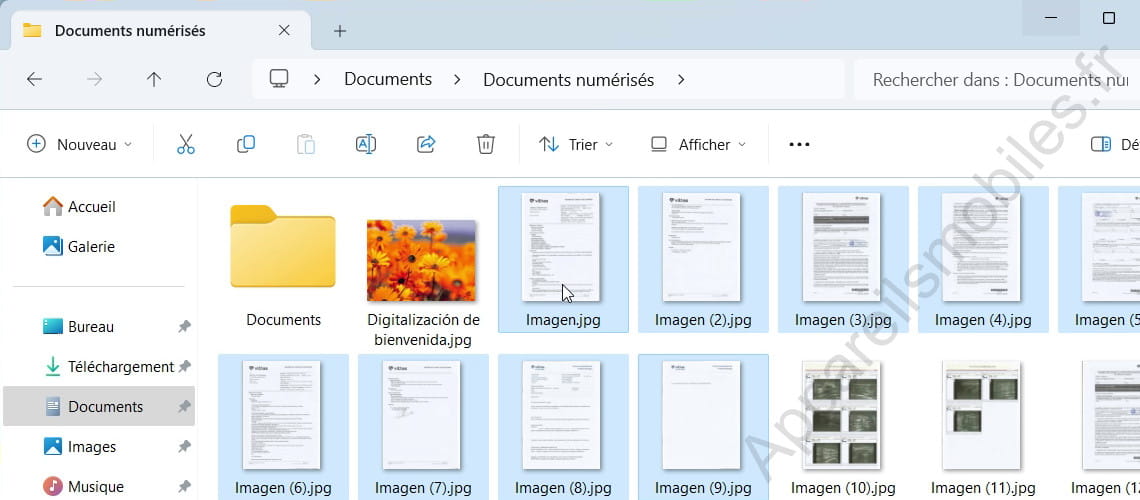The width and height of the screenshot is (1140, 500).
Task: Select the Imagen (6).jpg thumbnail
Action: coord(282,415)
